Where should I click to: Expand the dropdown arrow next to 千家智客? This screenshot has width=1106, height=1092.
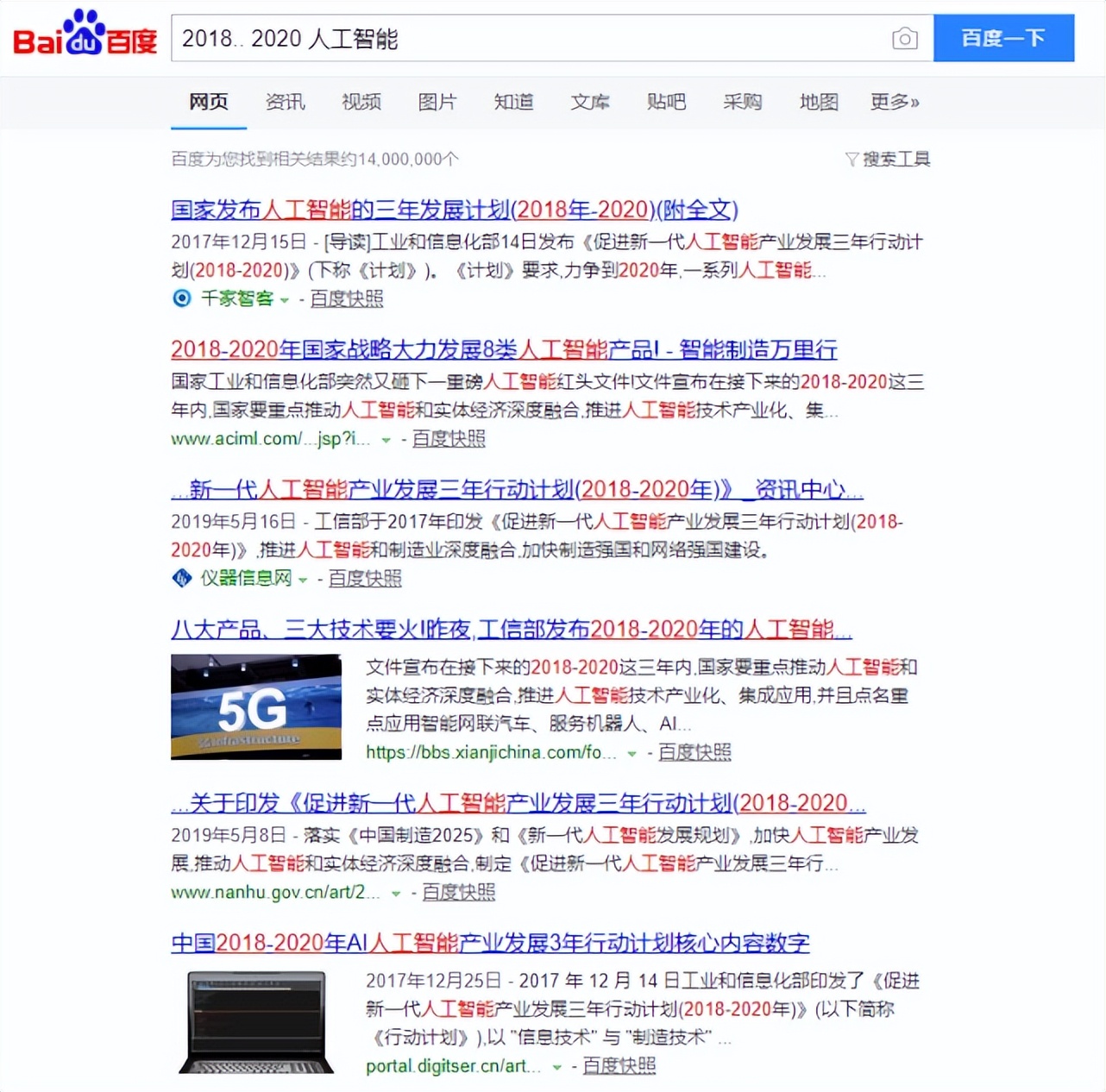(285, 301)
